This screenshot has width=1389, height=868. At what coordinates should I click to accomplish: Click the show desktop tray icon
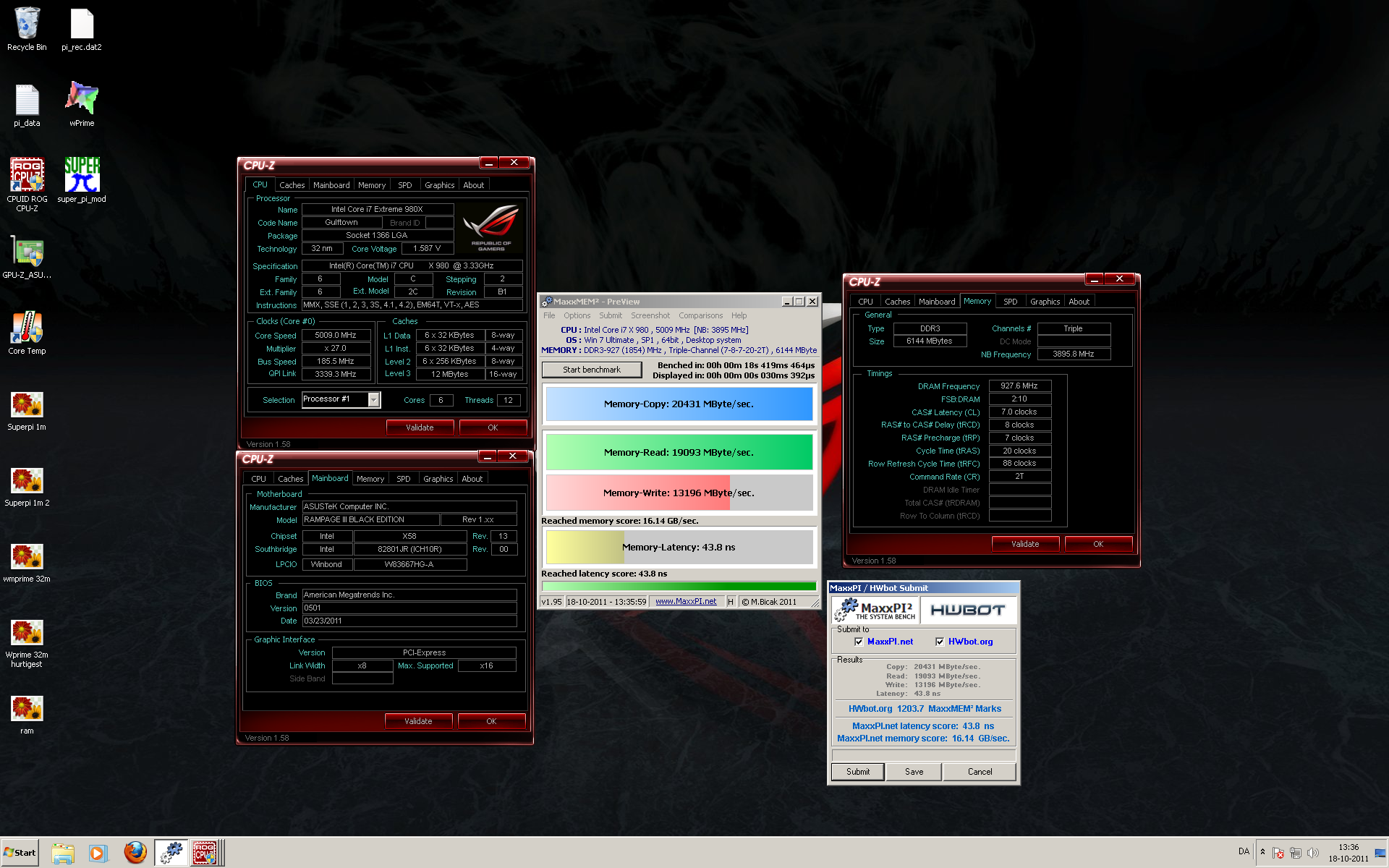[x=1381, y=853]
